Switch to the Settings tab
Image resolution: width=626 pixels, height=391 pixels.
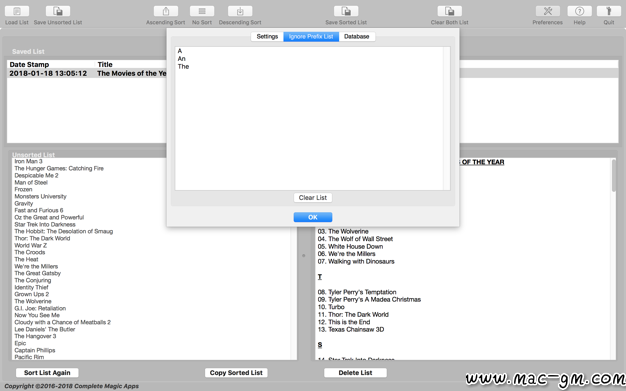point(267,36)
